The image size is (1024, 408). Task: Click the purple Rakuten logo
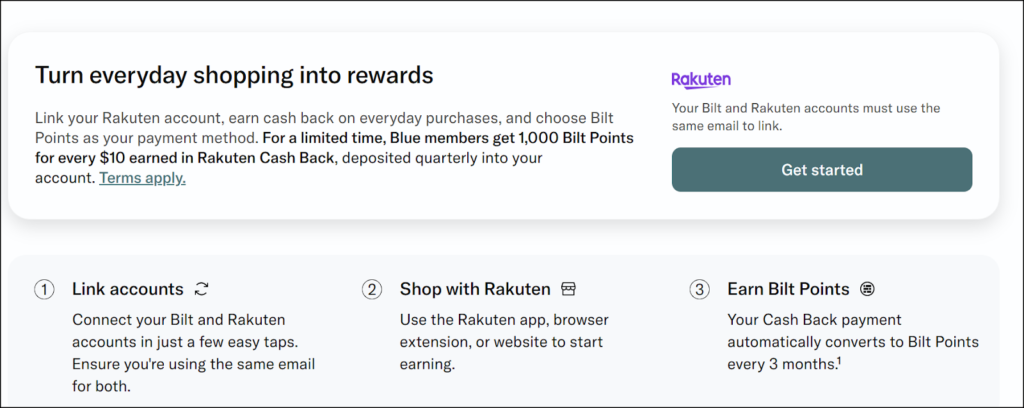click(x=700, y=79)
